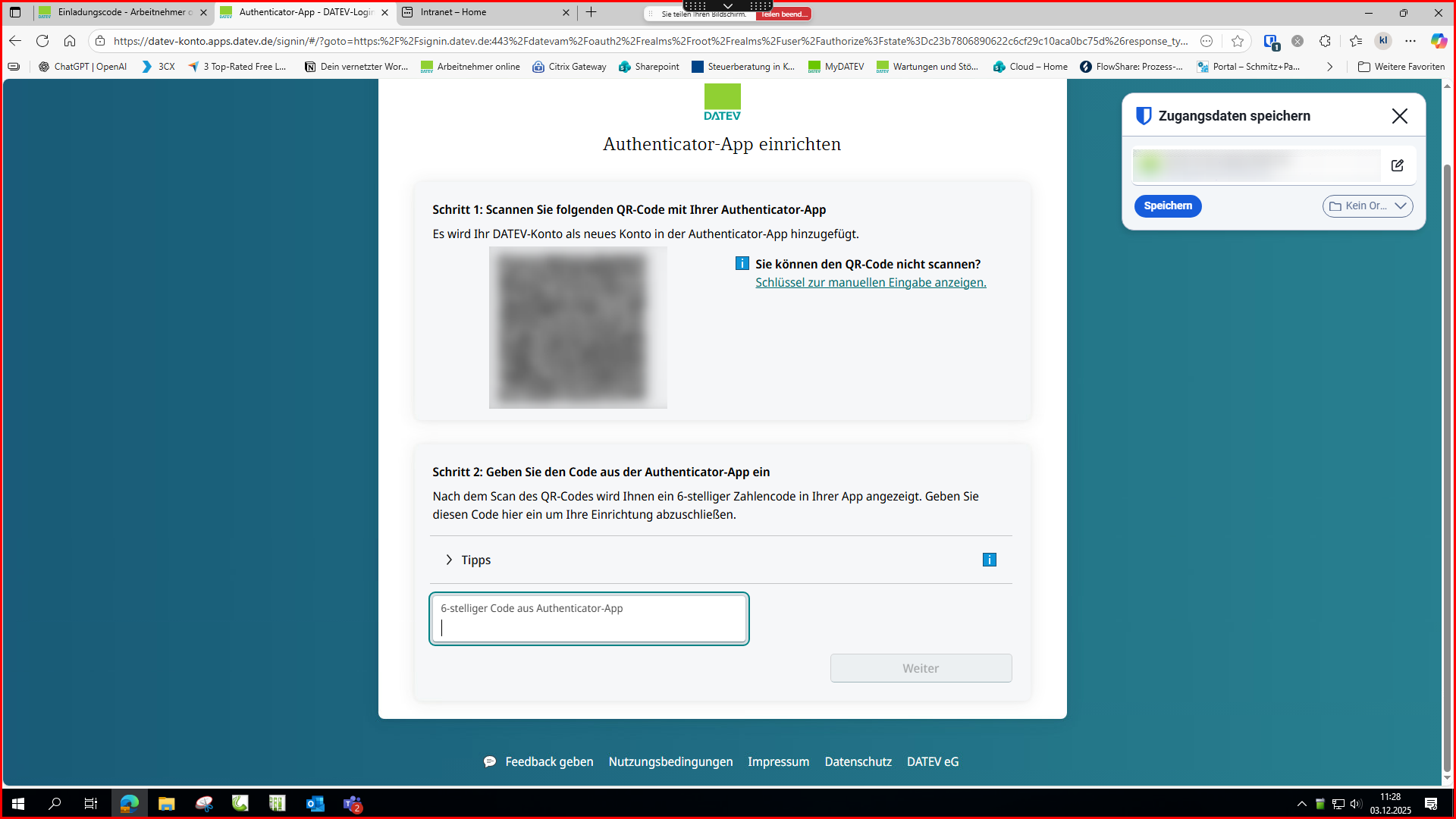1456x819 pixels.
Task: Click Schlüssel zur manuellen Eingabe anzeigen link
Action: pyautogui.click(x=870, y=282)
